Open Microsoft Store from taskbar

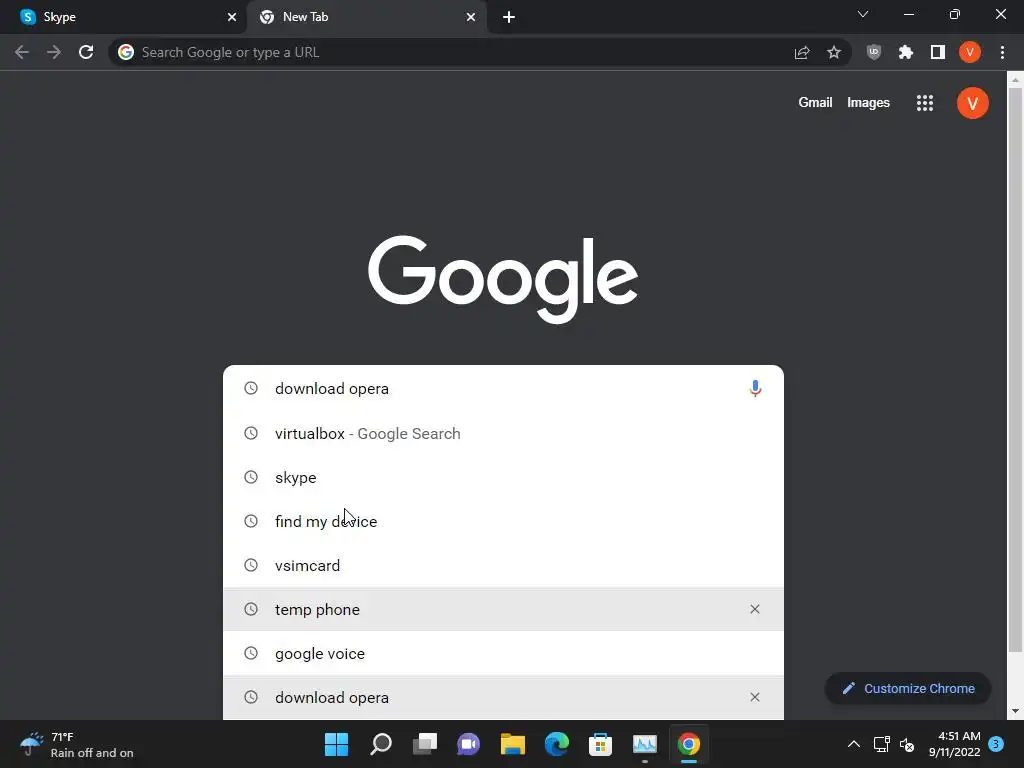tap(600, 744)
